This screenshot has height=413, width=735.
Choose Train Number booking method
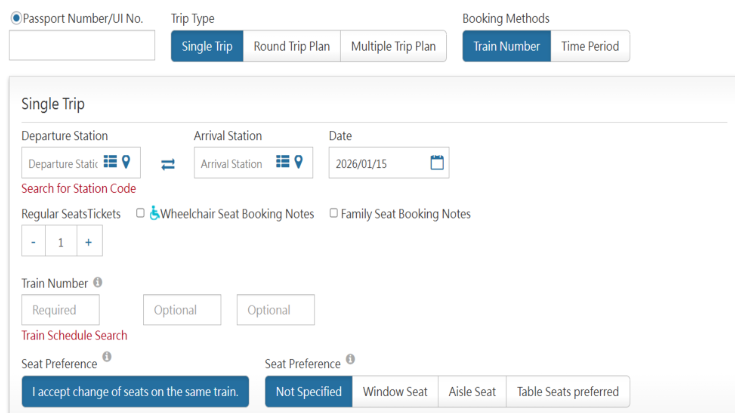[507, 46]
